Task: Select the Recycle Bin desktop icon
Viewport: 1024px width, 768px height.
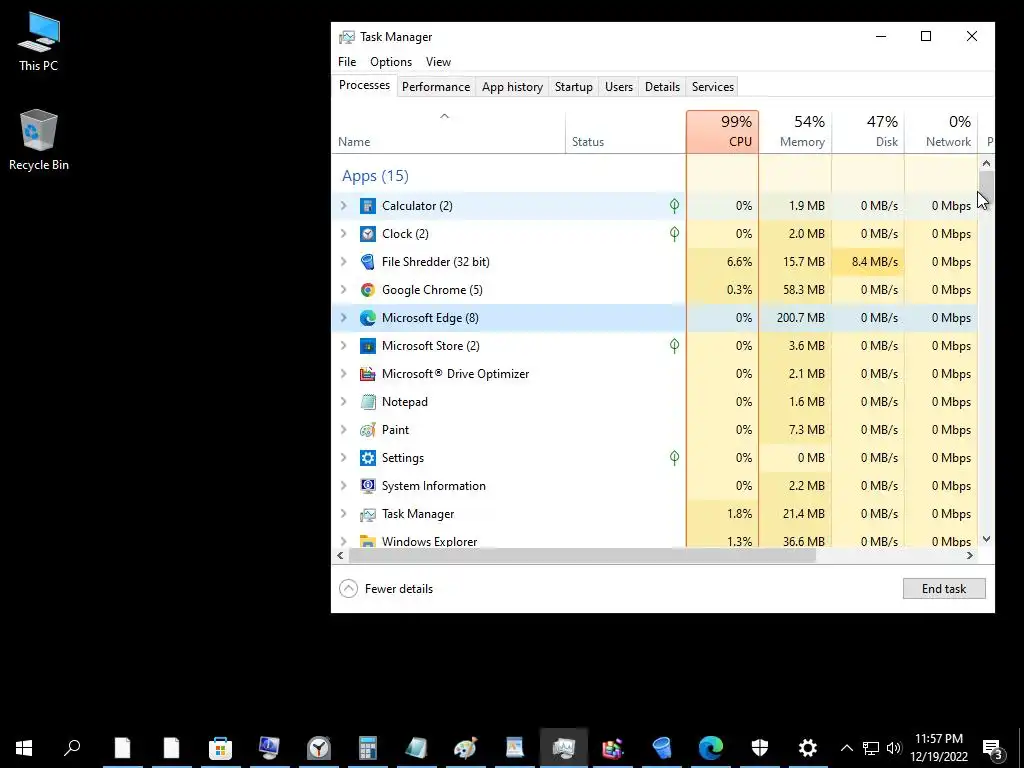Action: 39,140
